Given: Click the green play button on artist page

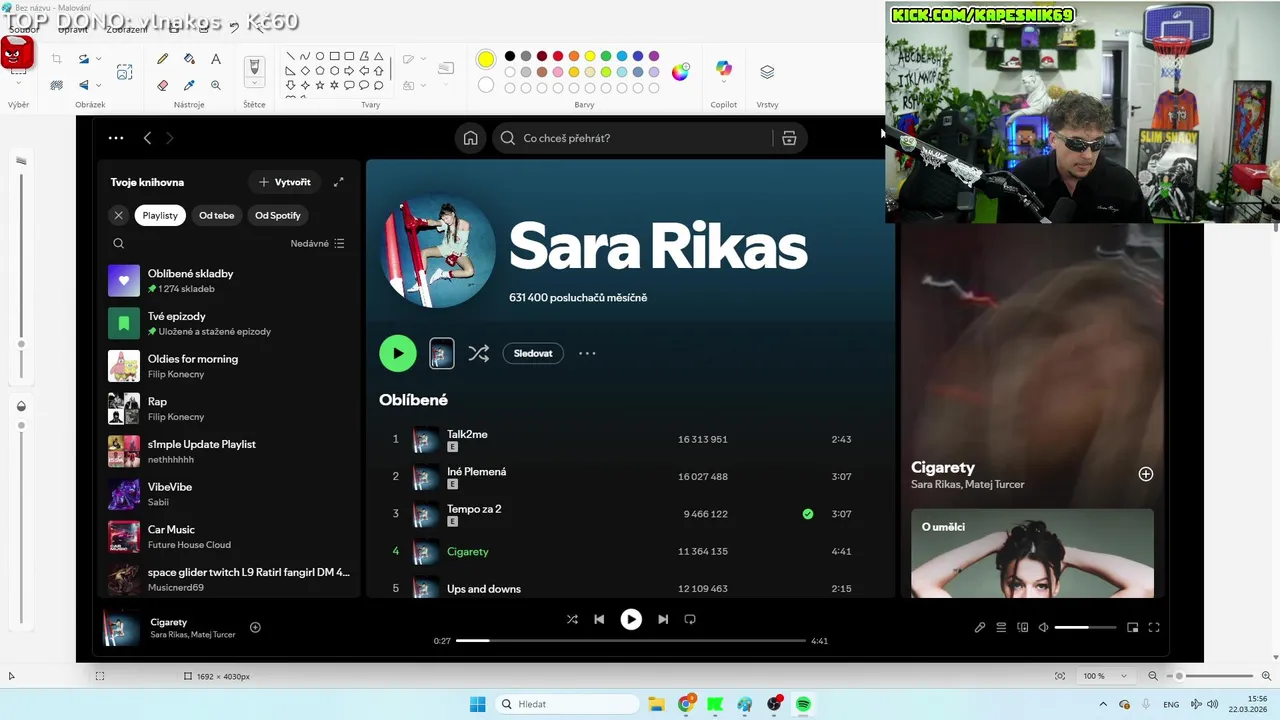Looking at the screenshot, I should click(398, 353).
